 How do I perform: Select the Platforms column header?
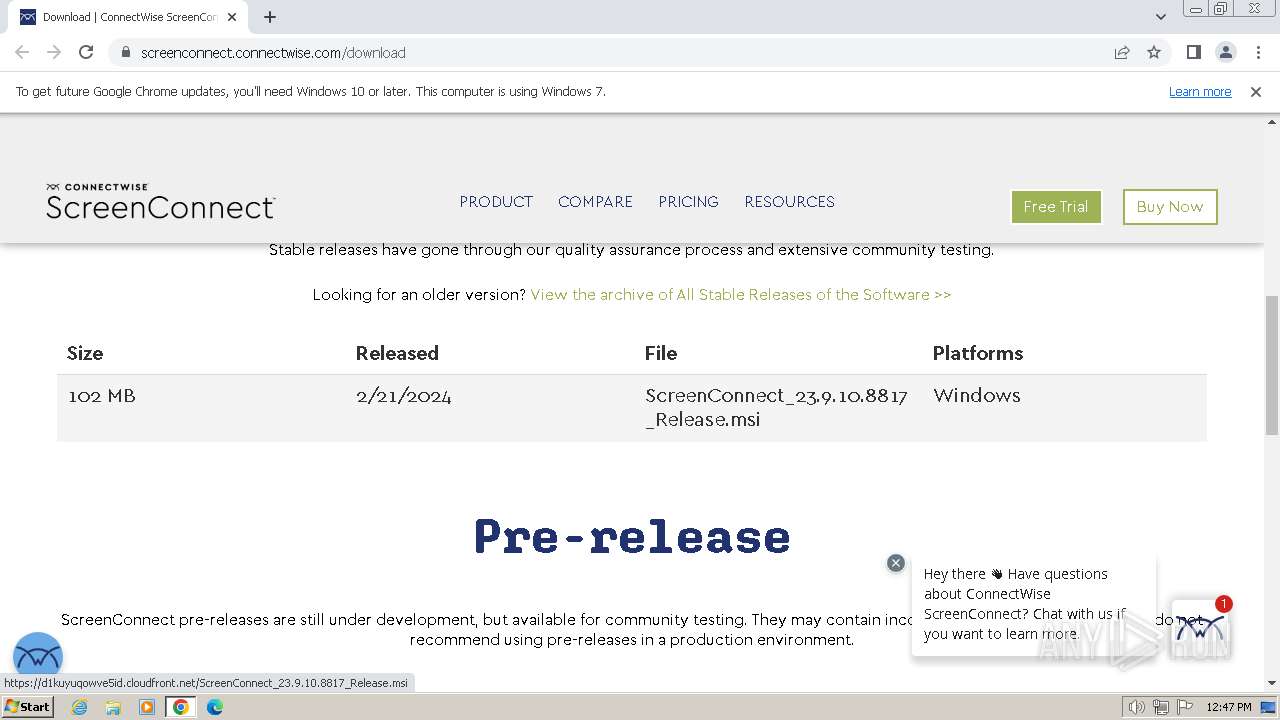click(x=978, y=353)
